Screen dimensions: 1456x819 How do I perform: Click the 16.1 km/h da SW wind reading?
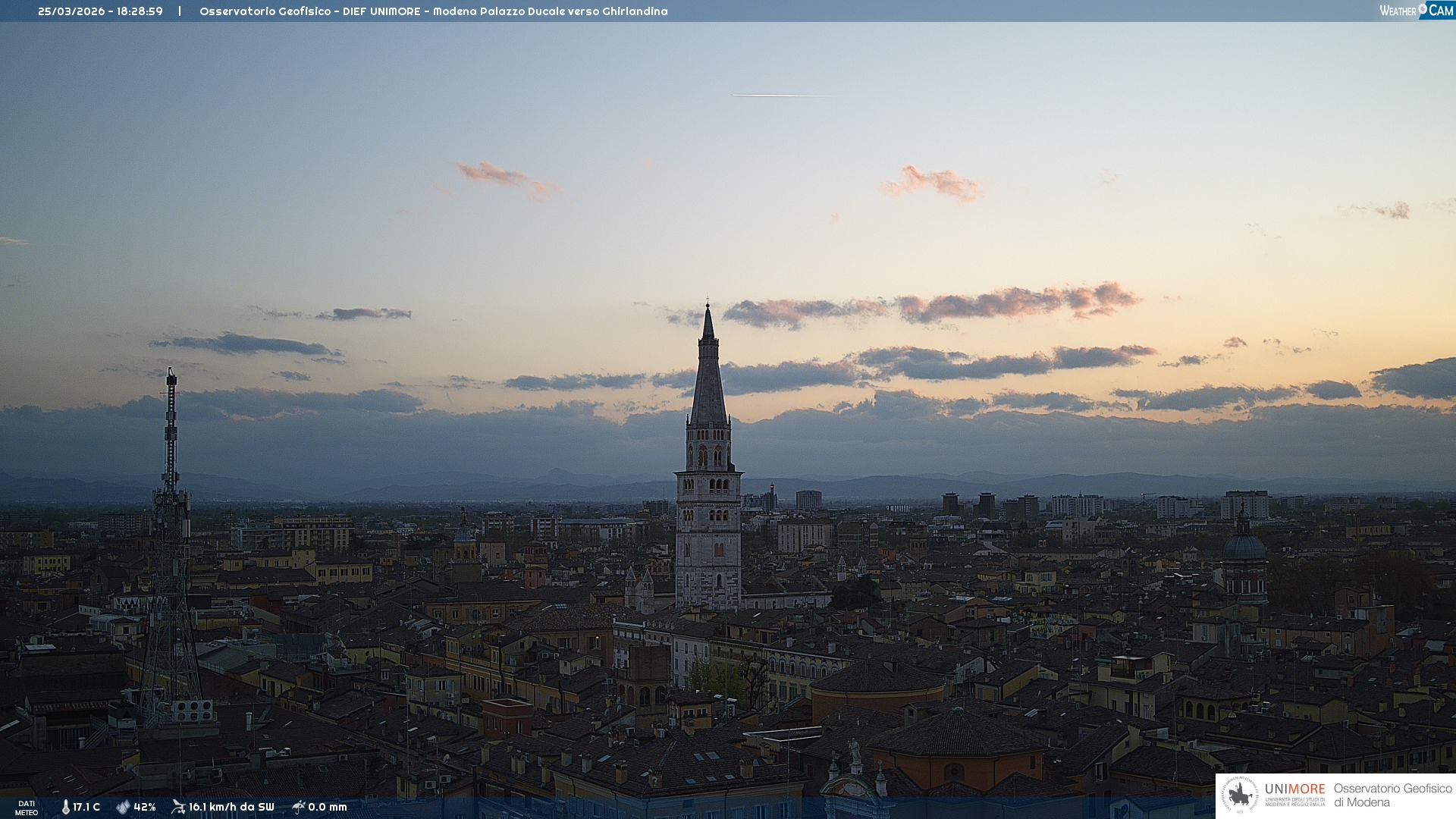231,808
